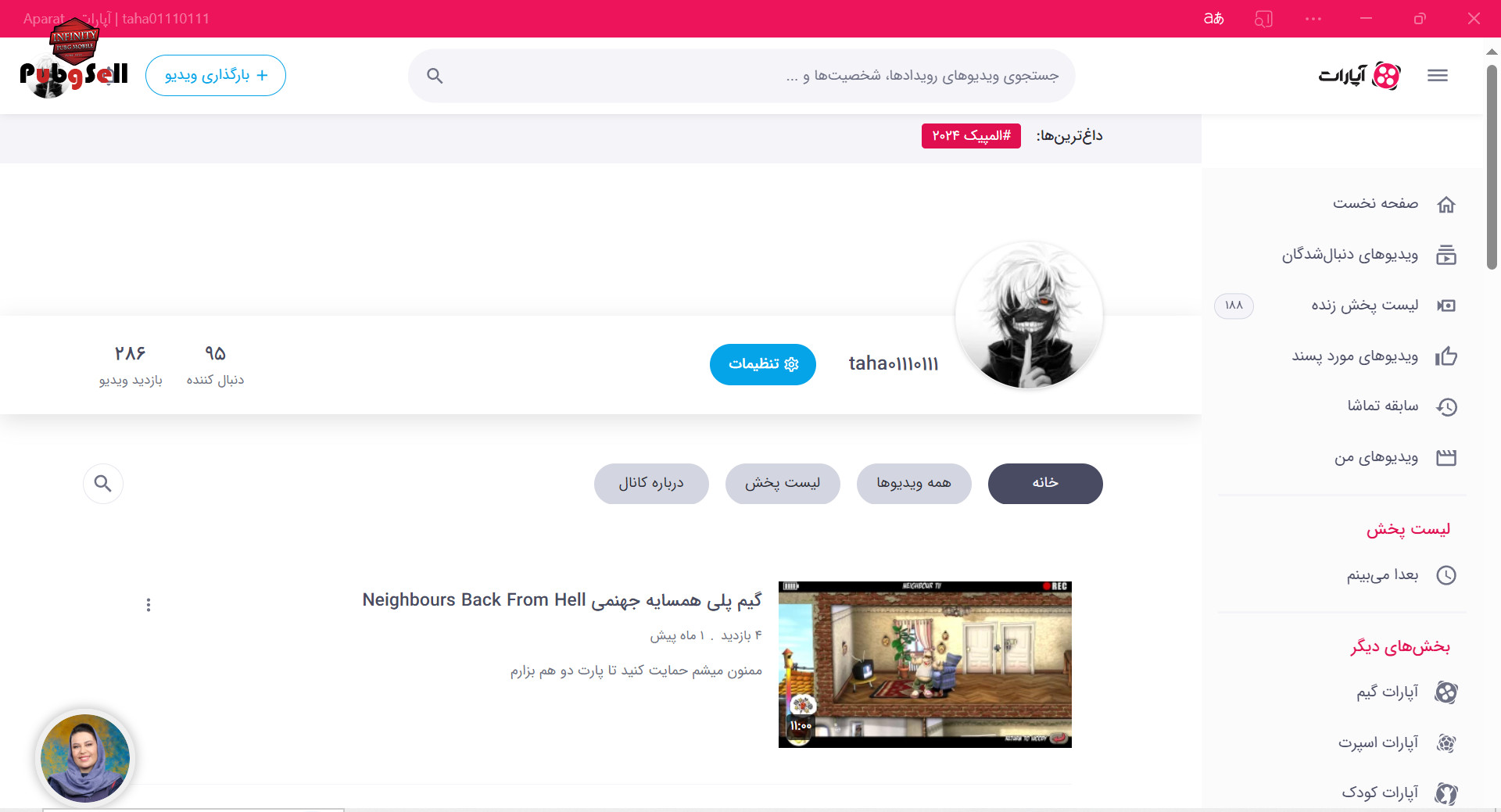Click the ۱۸۸ live count badge
1501x812 pixels.
point(1234,306)
